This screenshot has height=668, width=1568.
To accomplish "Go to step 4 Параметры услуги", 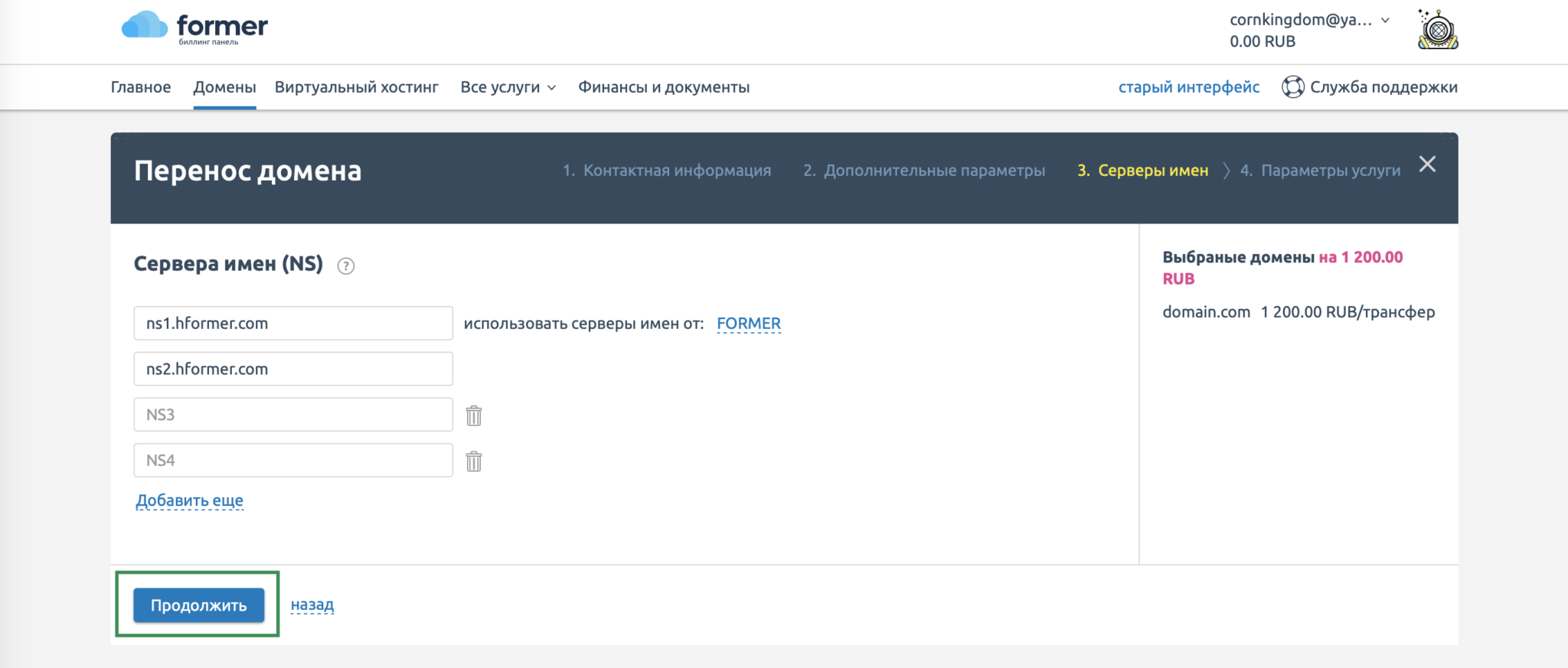I will coord(1321,171).
